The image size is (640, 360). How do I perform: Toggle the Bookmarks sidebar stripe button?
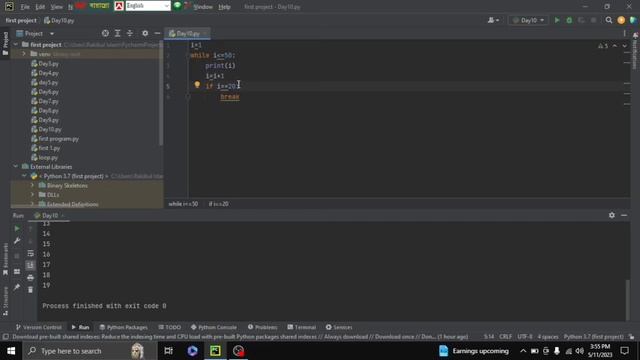click(x=5, y=259)
